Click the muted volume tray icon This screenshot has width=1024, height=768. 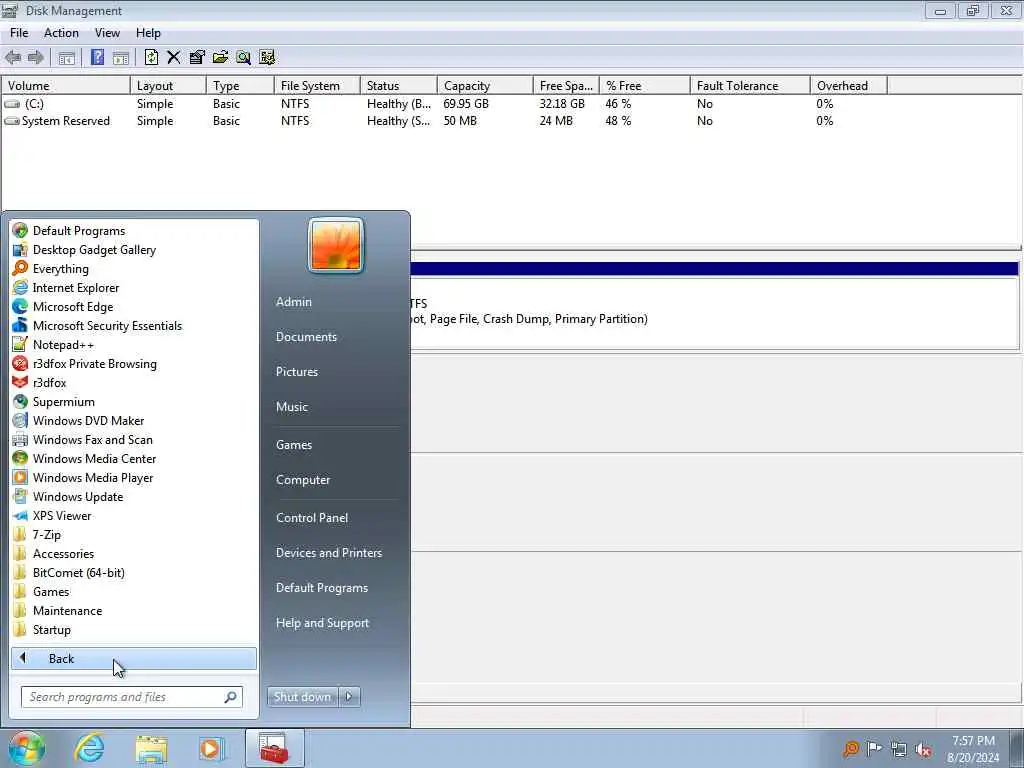pyautogui.click(x=923, y=749)
